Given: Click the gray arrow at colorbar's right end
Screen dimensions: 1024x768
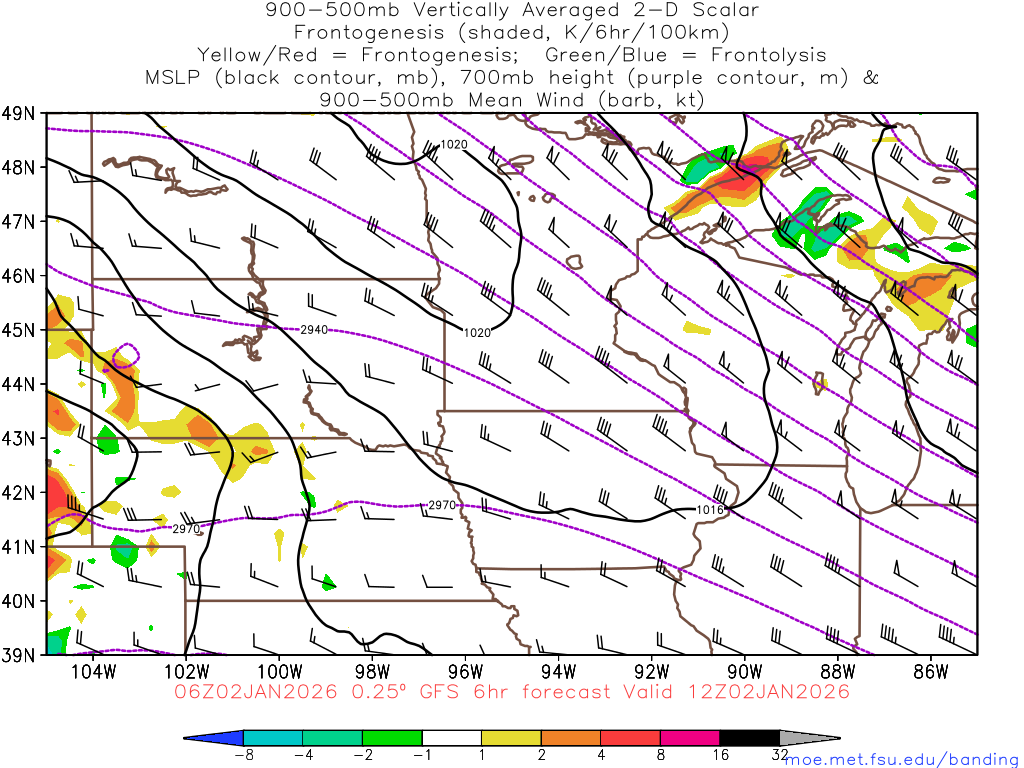Looking at the screenshot, I should (808, 738).
